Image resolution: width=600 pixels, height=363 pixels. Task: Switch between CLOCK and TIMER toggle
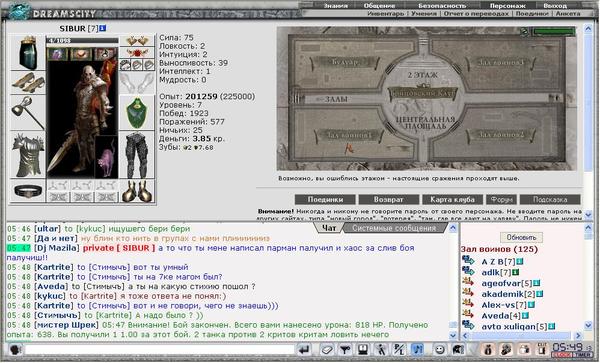pyautogui.click(x=571, y=355)
